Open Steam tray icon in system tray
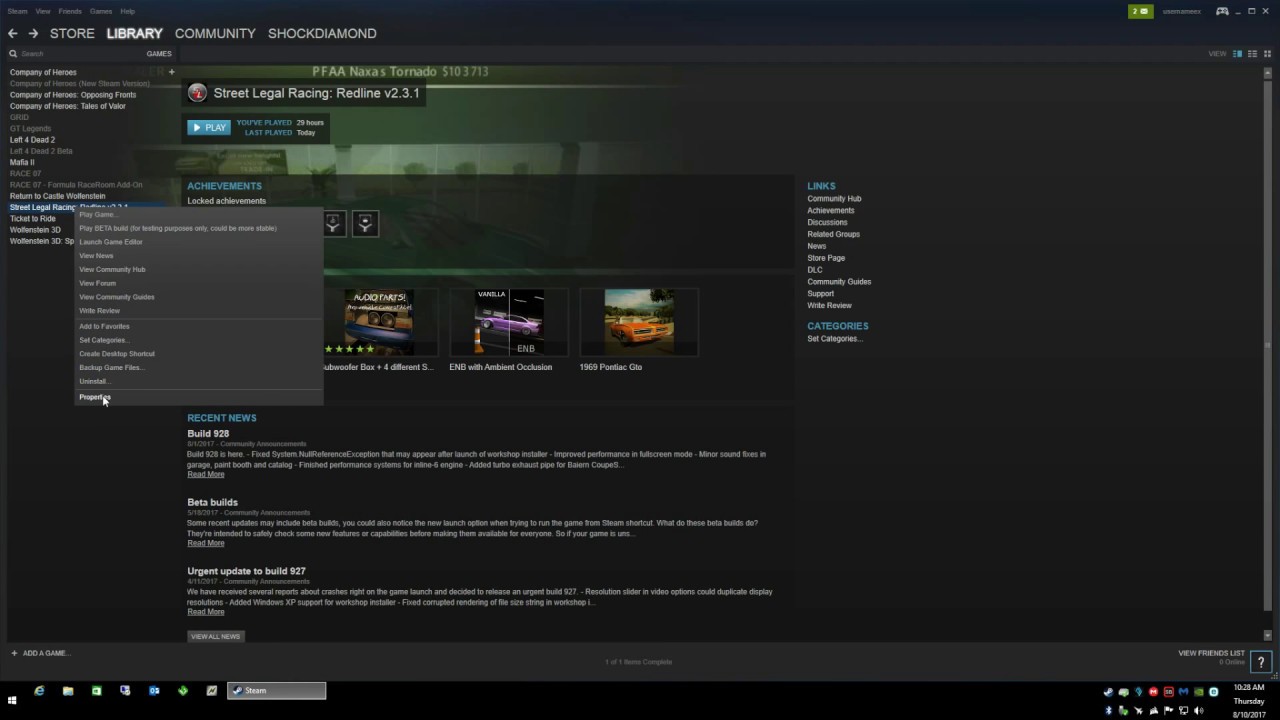The image size is (1280, 720). pyautogui.click(x=1108, y=691)
